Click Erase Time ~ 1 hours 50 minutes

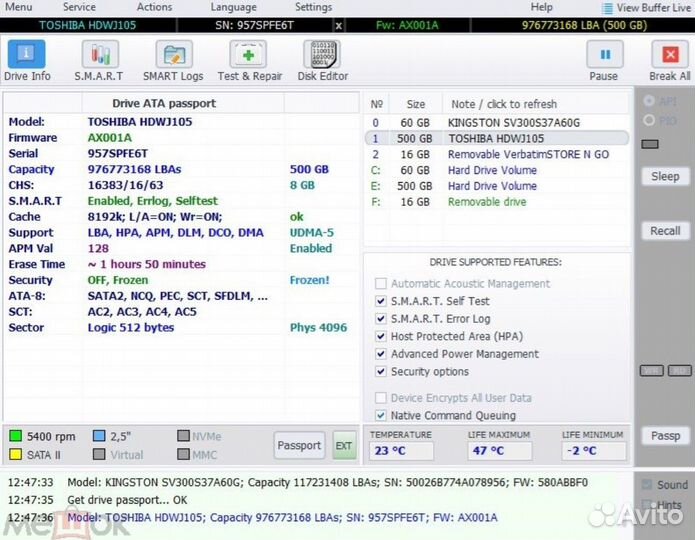pyautogui.click(x=147, y=264)
